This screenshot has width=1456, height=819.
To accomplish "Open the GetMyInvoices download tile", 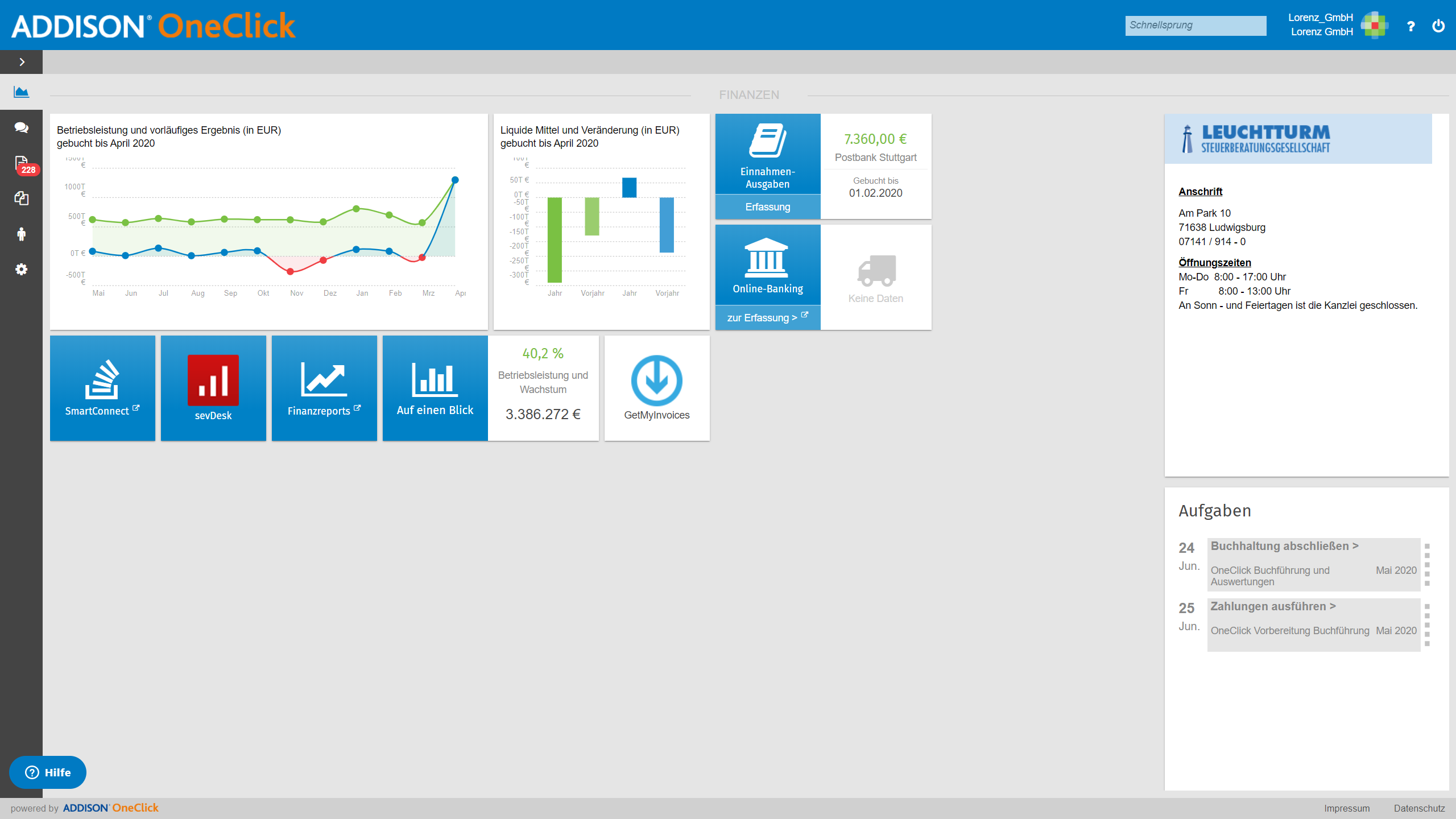I will click(x=657, y=388).
